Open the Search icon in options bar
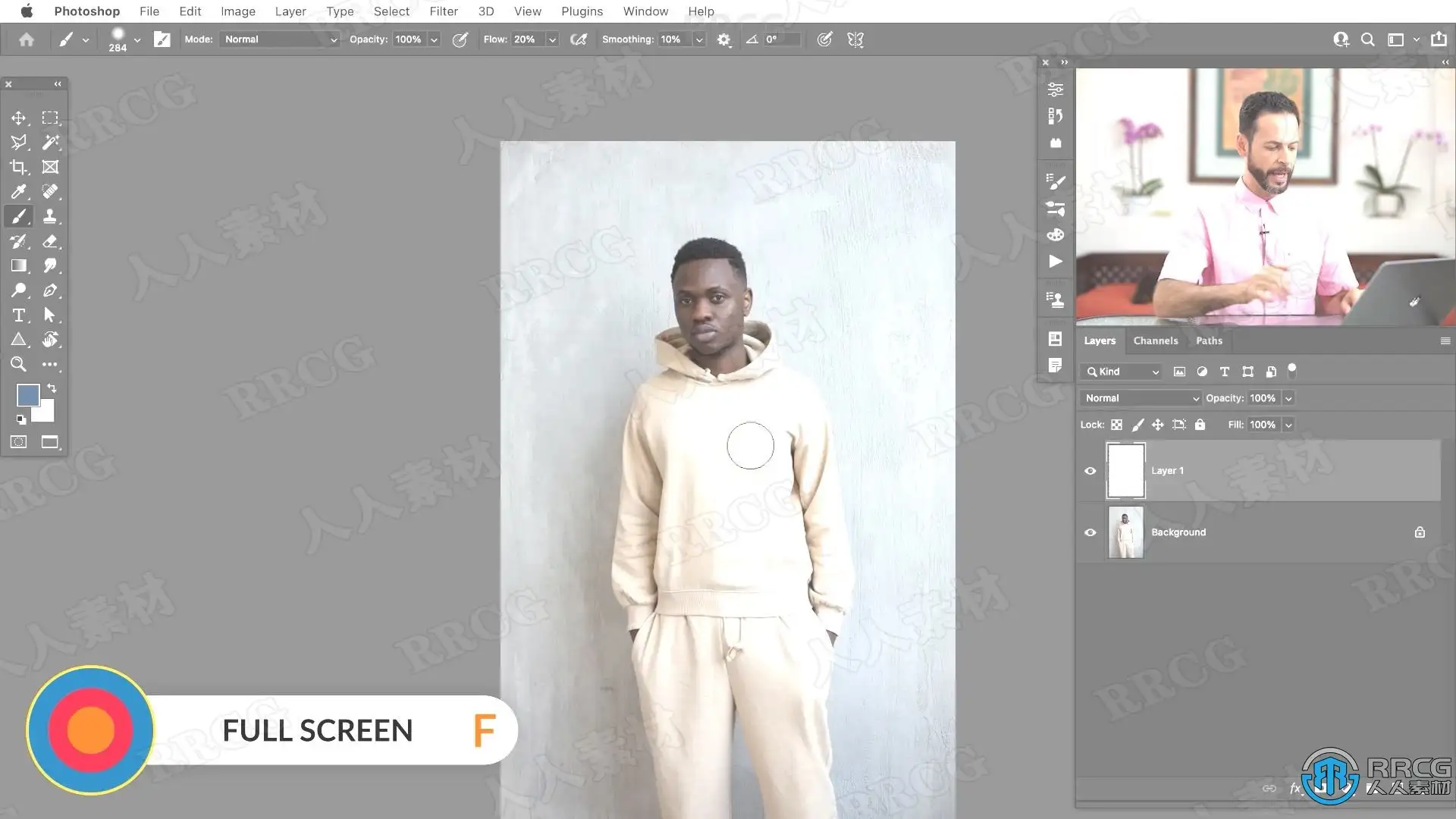The height and width of the screenshot is (819, 1456). 1367,39
